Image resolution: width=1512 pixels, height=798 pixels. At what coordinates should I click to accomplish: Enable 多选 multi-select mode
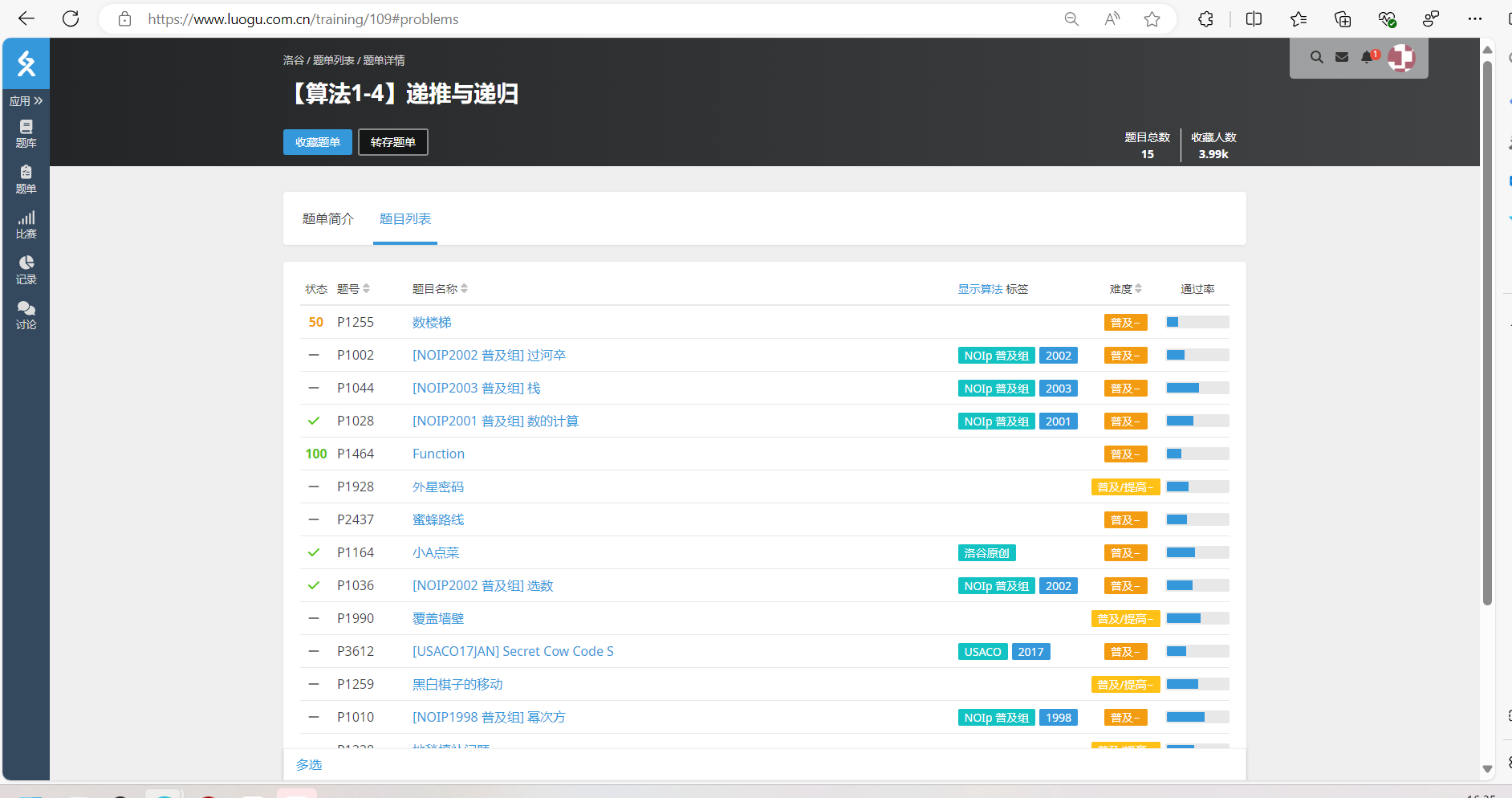point(309,764)
